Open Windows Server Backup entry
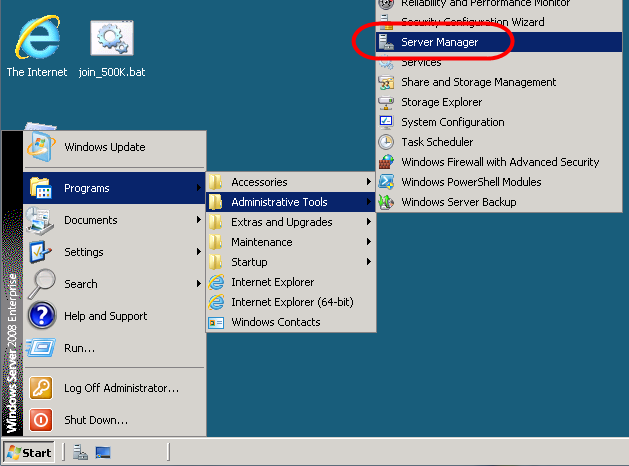 (x=499, y=202)
